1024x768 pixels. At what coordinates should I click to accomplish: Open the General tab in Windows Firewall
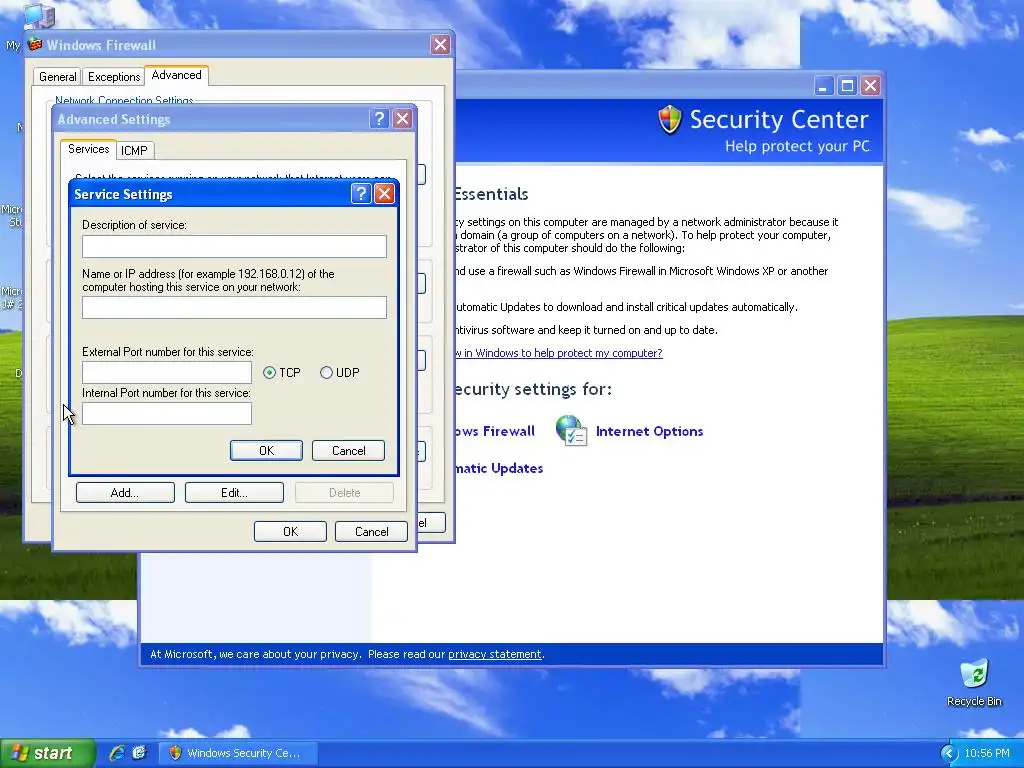click(x=57, y=77)
